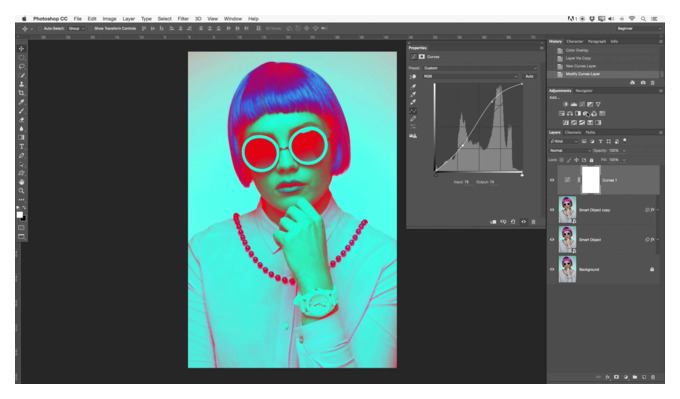Hide the Smart Object layer
Screen dimensions: 680x399
pyautogui.click(x=552, y=239)
